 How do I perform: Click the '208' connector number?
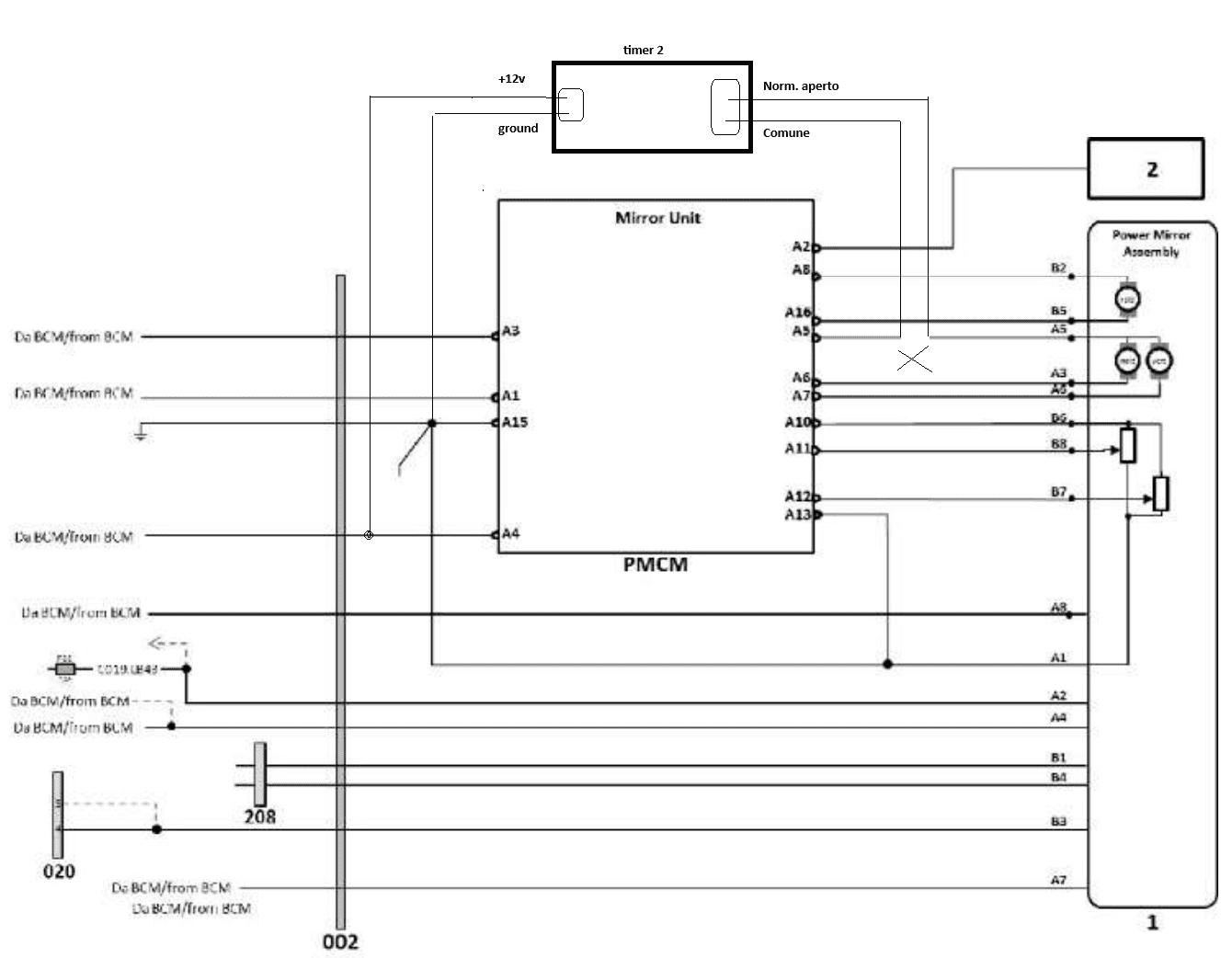point(260,816)
